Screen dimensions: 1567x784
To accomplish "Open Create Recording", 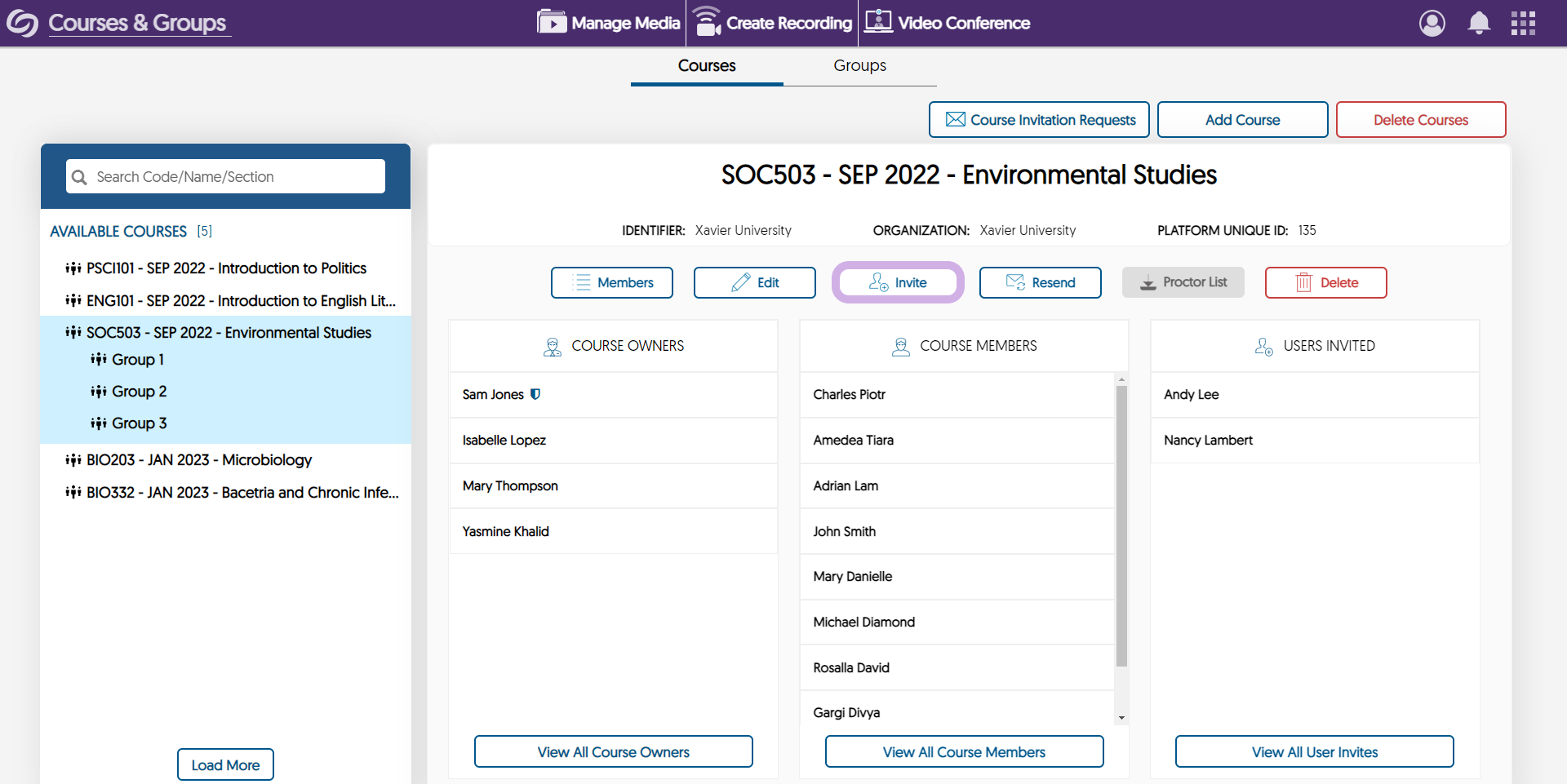I will click(773, 23).
